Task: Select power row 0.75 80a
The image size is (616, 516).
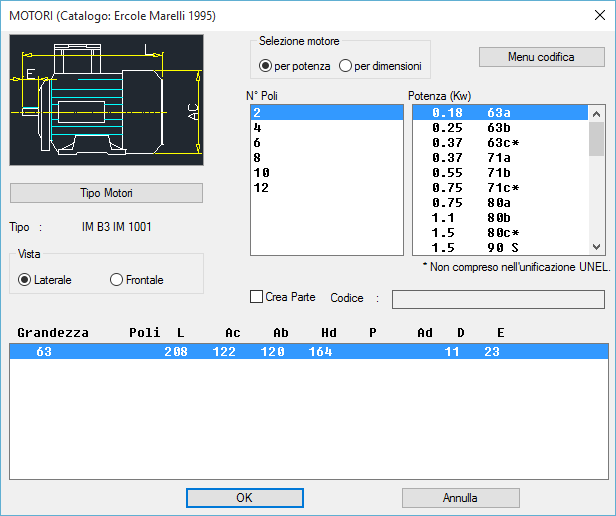Action: pyautogui.click(x=500, y=202)
